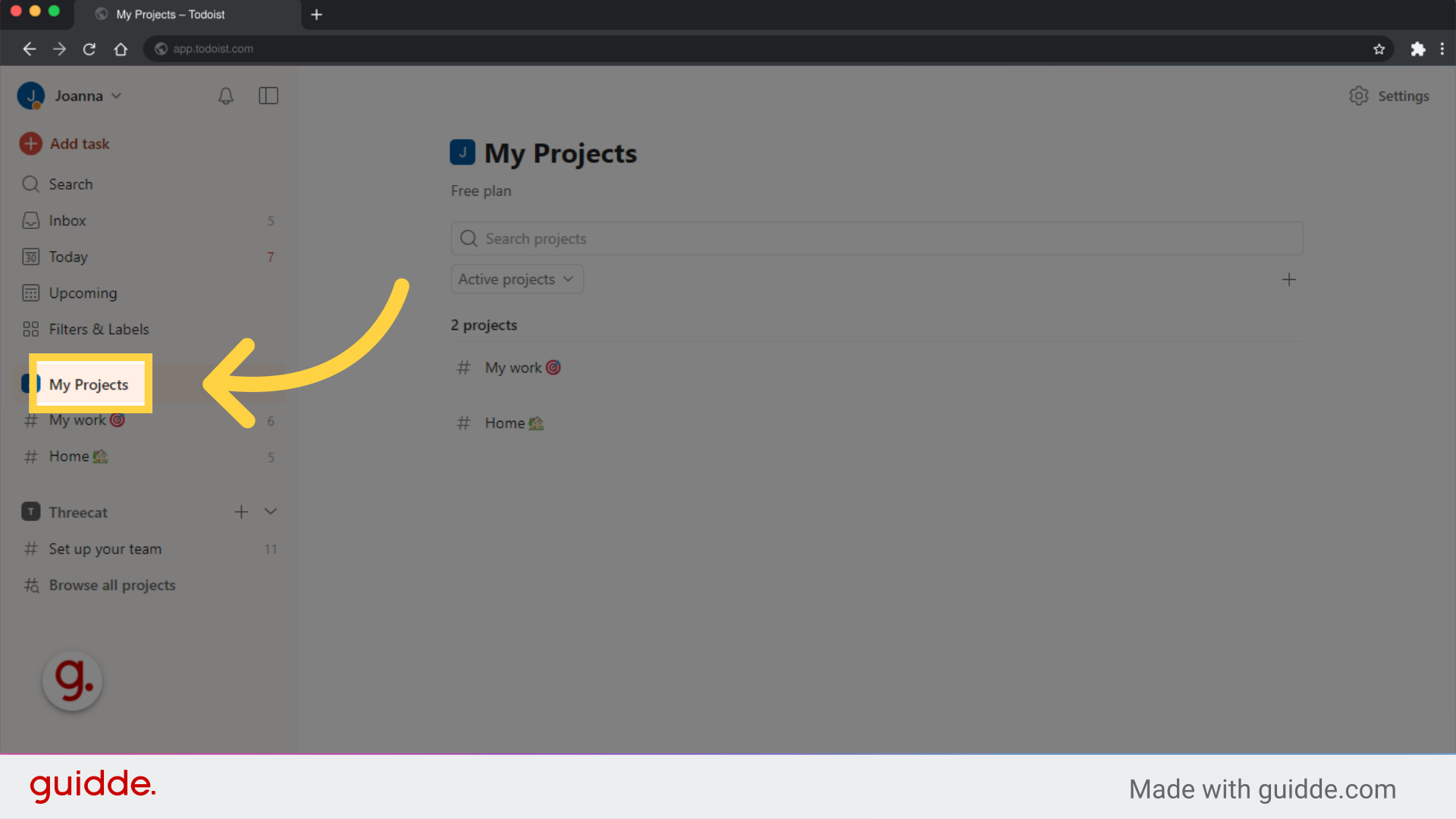Open the Chrome three-dot menu

pyautogui.click(x=1443, y=49)
